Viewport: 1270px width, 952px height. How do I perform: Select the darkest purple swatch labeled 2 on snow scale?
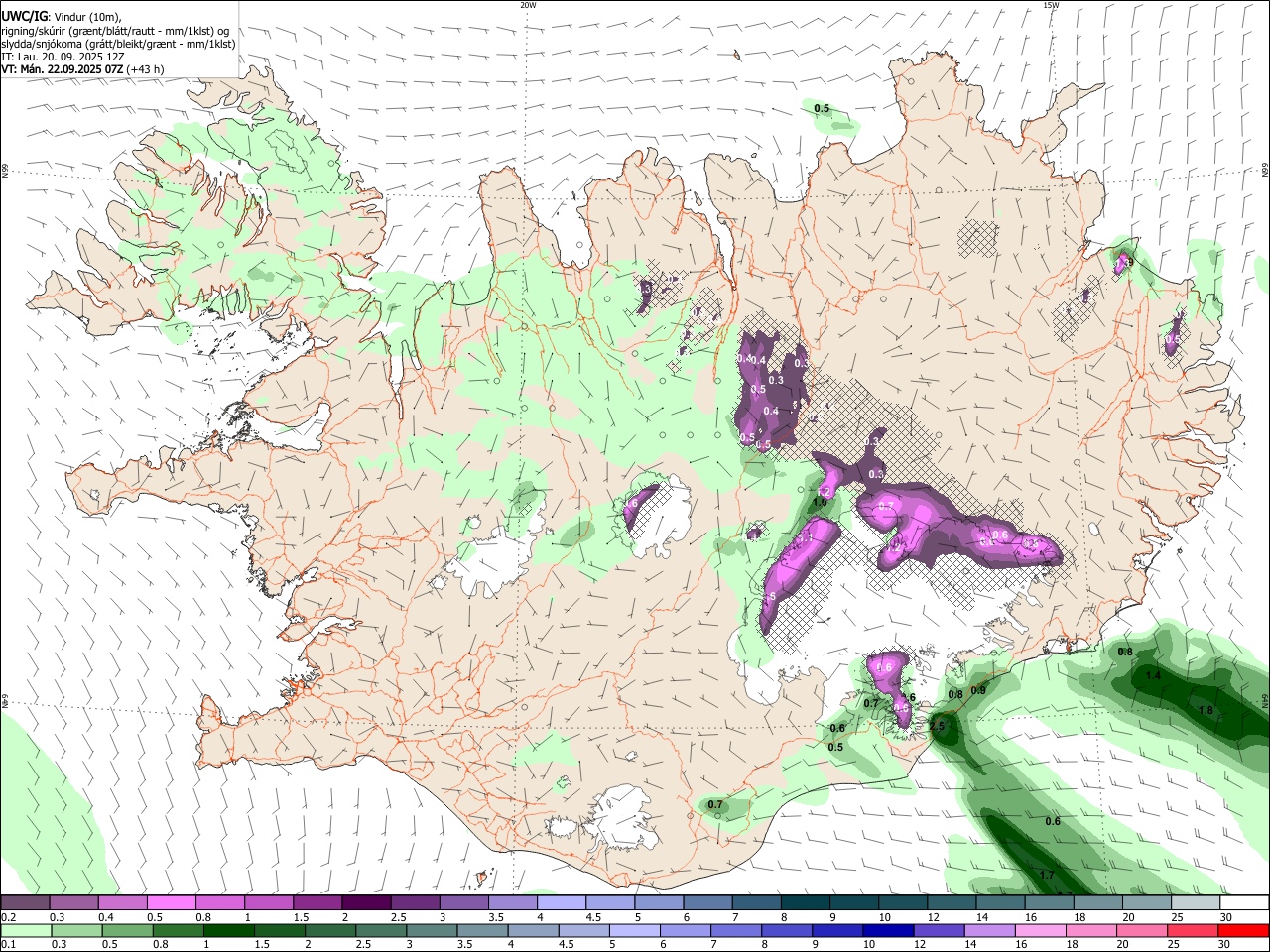click(x=365, y=902)
